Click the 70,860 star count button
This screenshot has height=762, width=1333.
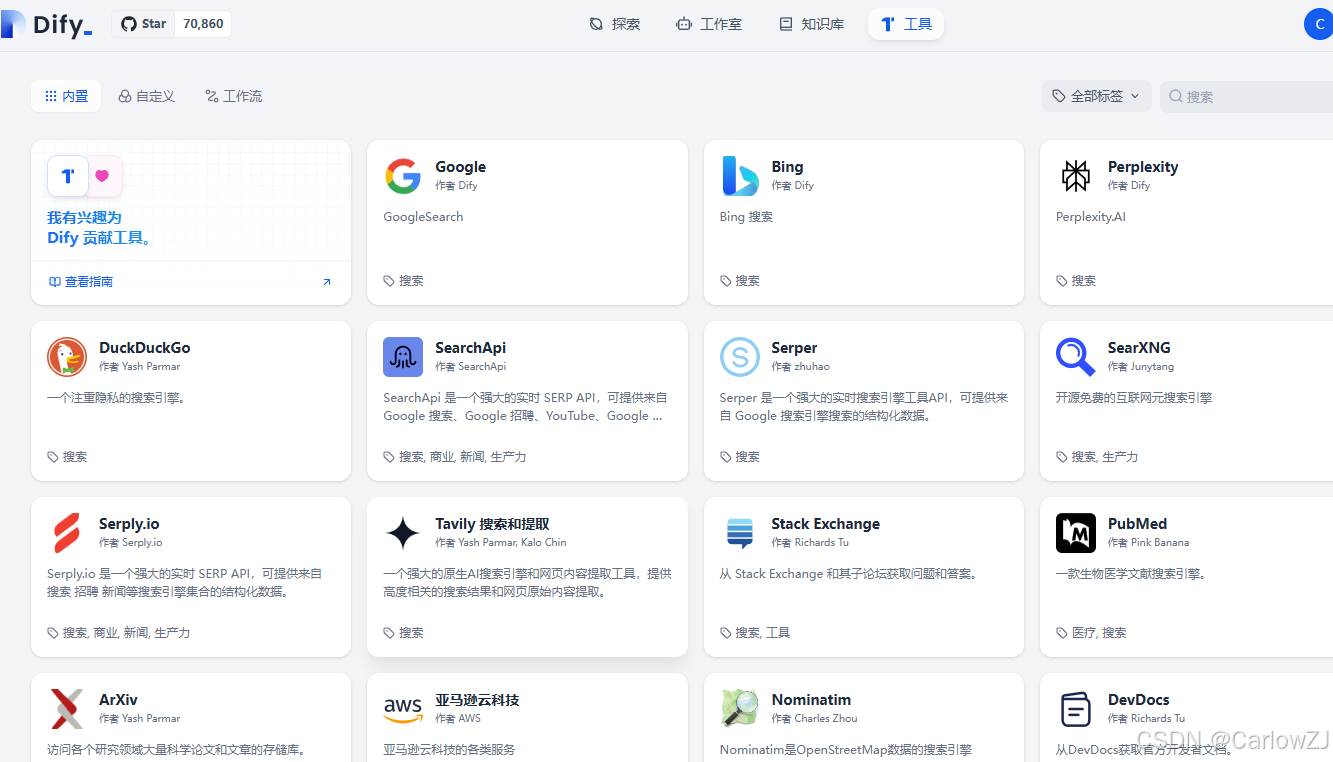203,24
